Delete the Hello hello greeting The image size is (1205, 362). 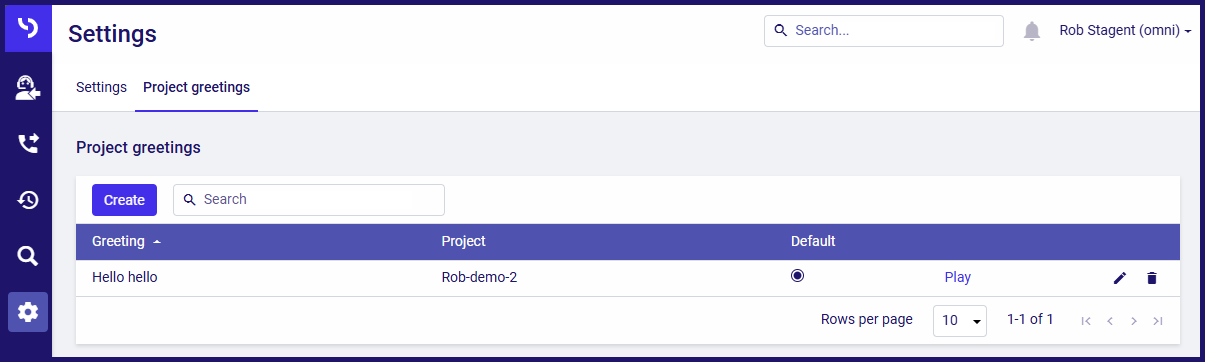[x=1151, y=278]
